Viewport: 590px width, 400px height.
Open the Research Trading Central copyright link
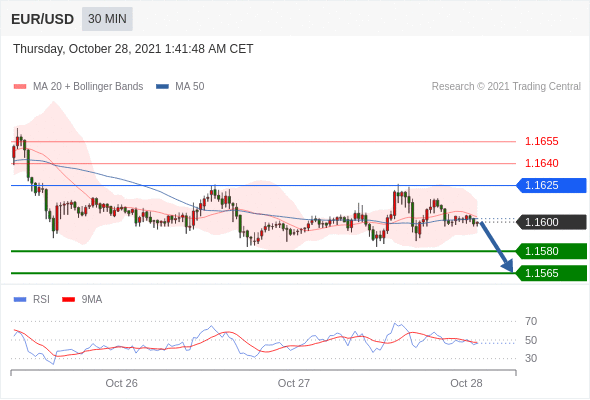[x=506, y=87]
